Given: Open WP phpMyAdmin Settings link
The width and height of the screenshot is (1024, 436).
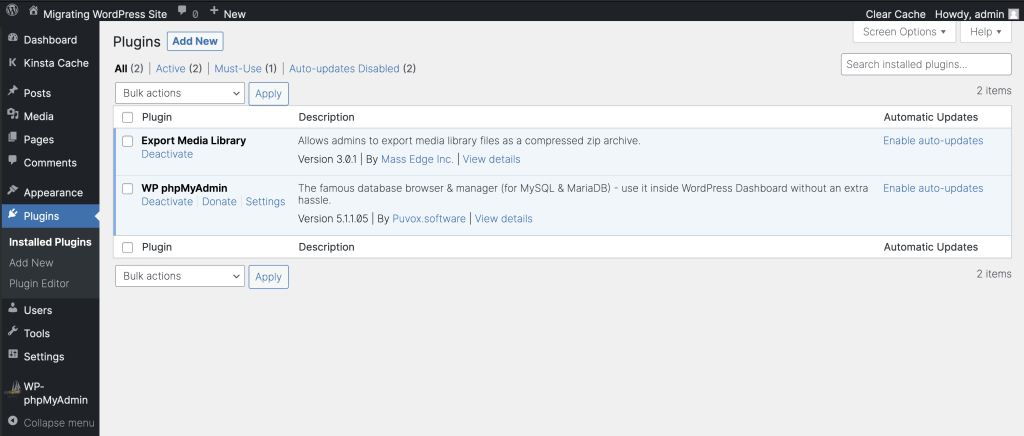Looking at the screenshot, I should coord(265,202).
